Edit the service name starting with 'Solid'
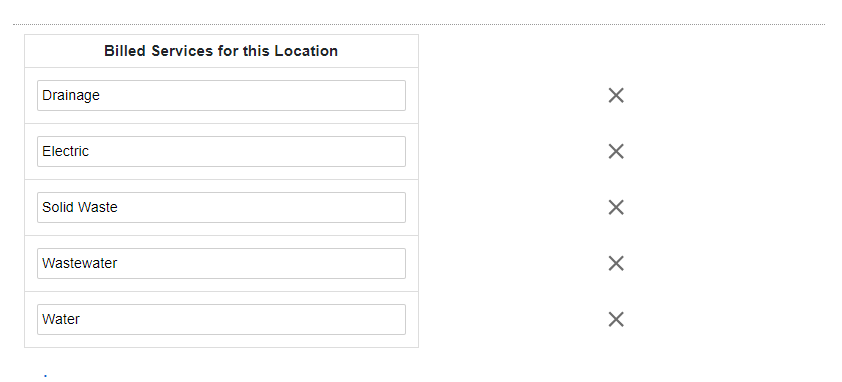Viewport: 842px width, 382px height. tap(221, 207)
